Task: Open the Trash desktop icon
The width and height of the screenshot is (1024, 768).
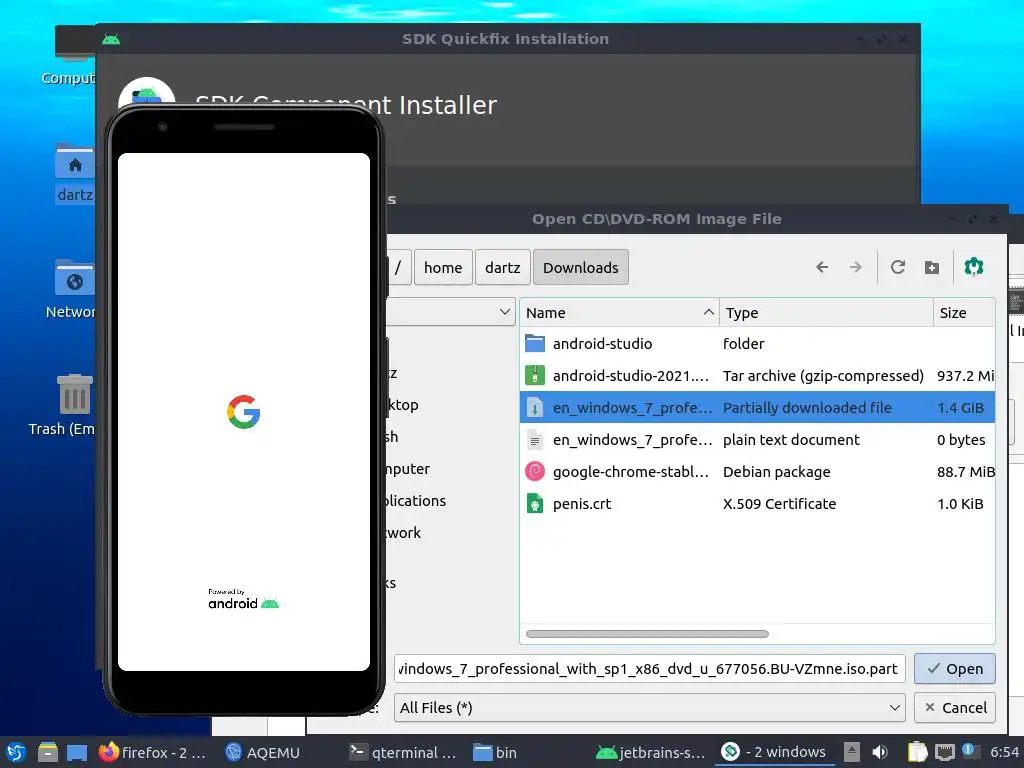Action: click(74, 394)
